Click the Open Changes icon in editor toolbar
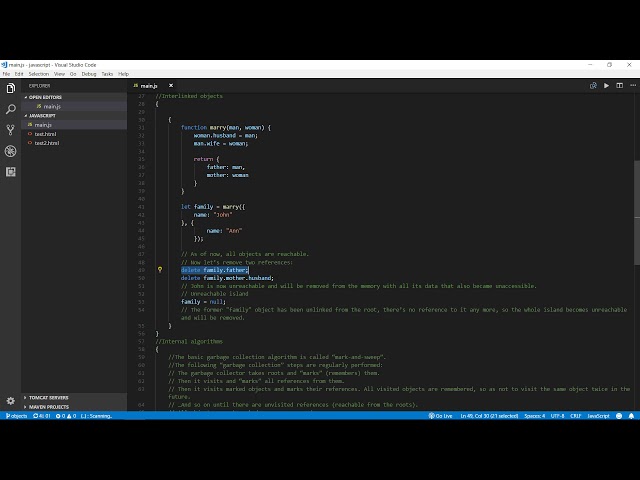This screenshot has width=640, height=480. click(593, 86)
